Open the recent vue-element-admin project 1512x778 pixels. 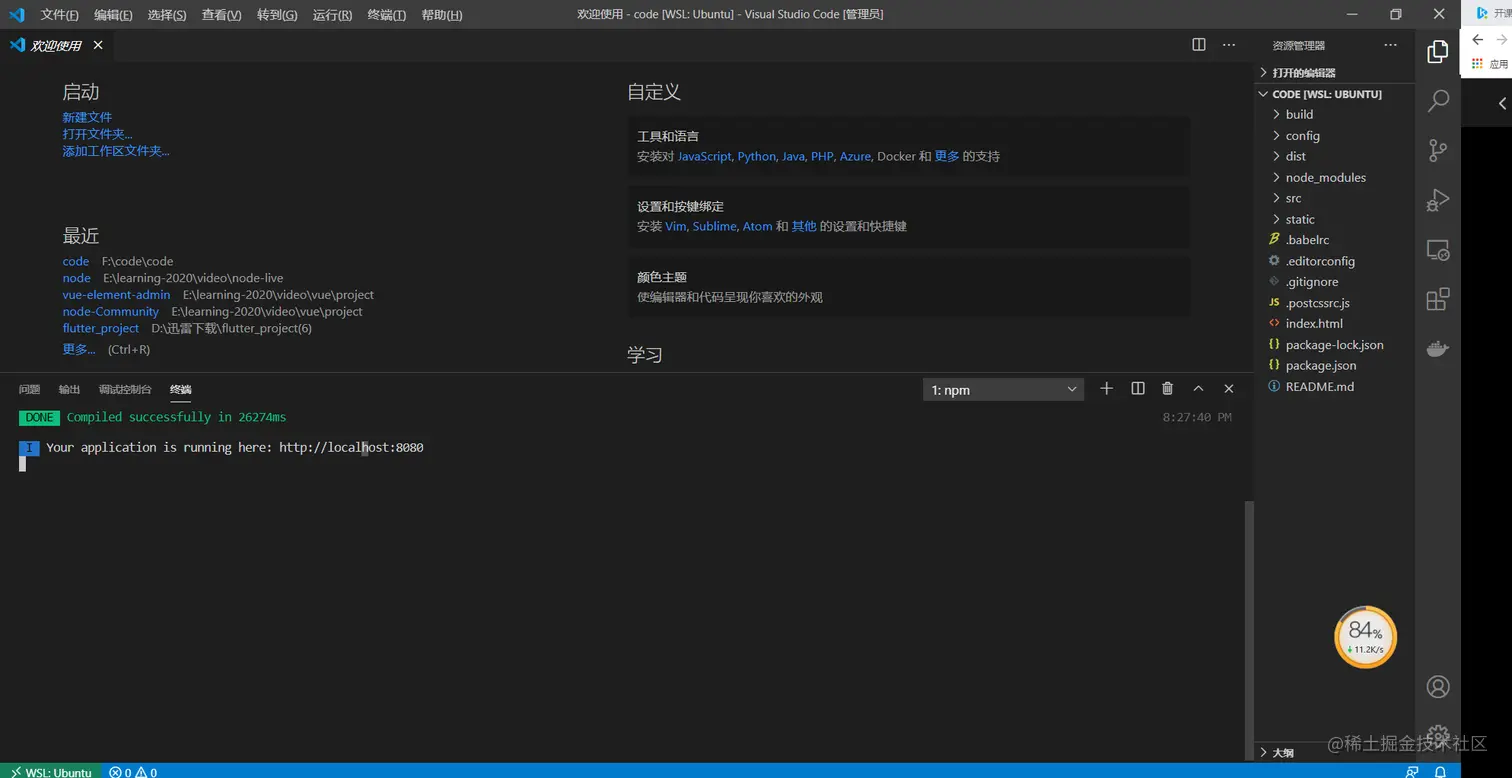point(116,295)
